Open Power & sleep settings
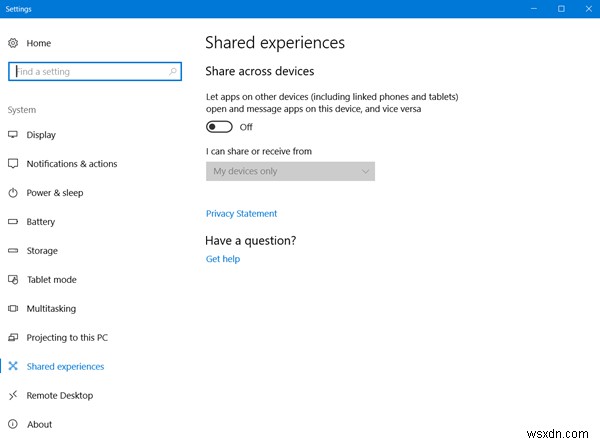 tap(55, 193)
